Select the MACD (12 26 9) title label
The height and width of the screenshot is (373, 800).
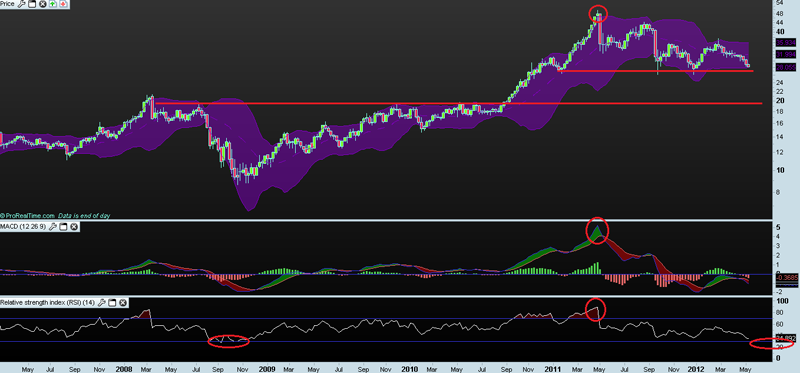click(x=23, y=226)
